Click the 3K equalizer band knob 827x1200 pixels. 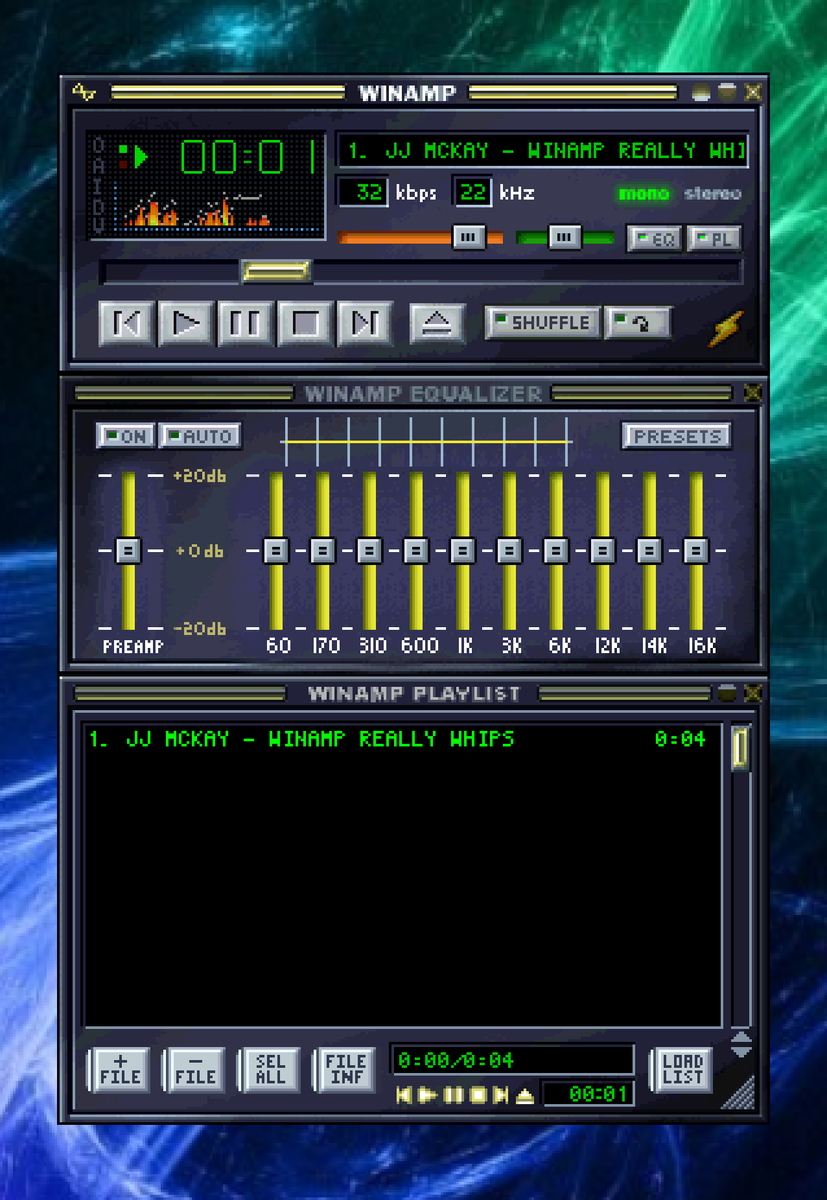tap(510, 550)
